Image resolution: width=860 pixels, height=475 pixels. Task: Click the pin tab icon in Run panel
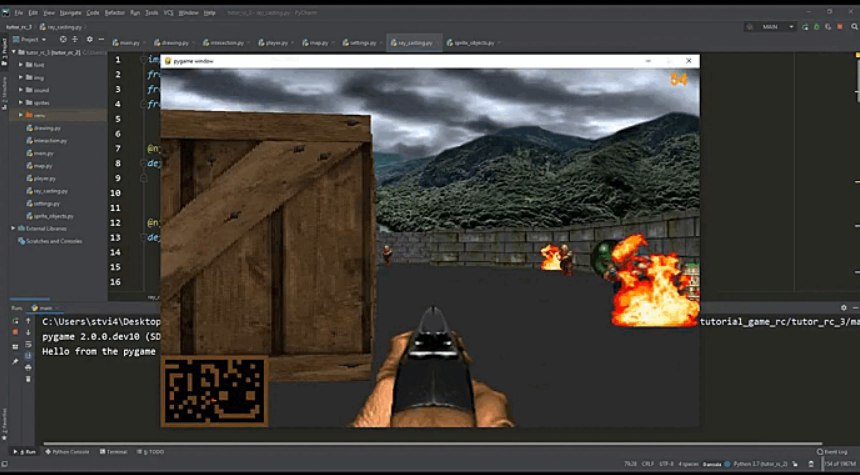(15, 361)
